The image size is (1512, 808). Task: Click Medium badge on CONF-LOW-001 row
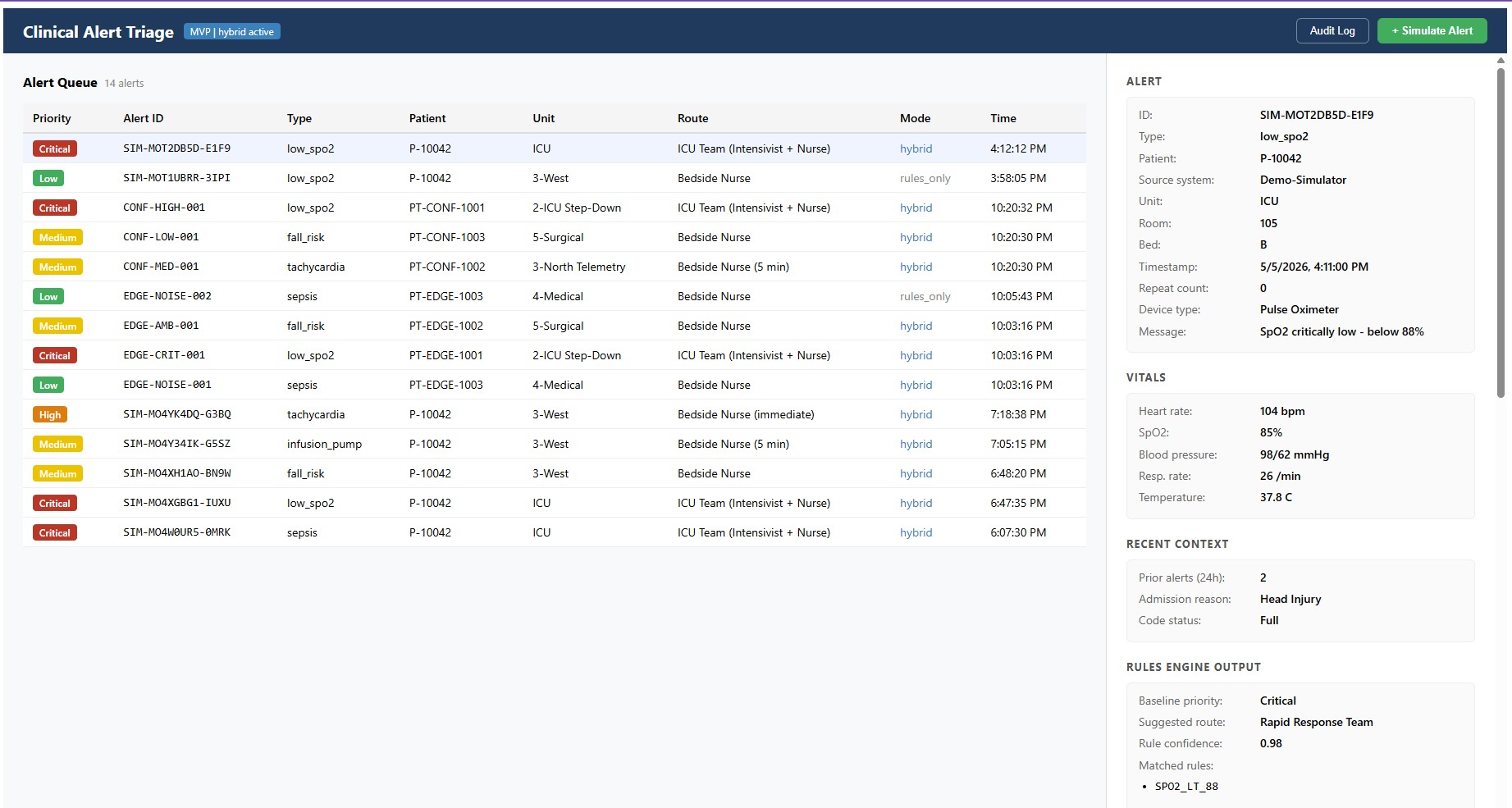point(57,237)
